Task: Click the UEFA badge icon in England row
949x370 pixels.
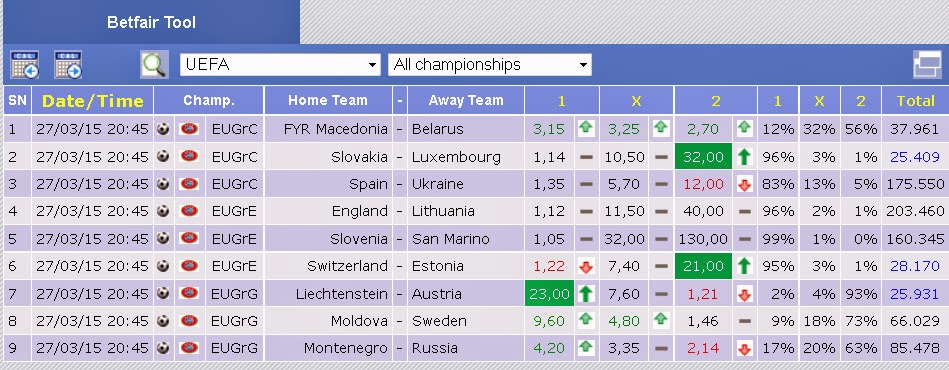Action: click(189, 211)
